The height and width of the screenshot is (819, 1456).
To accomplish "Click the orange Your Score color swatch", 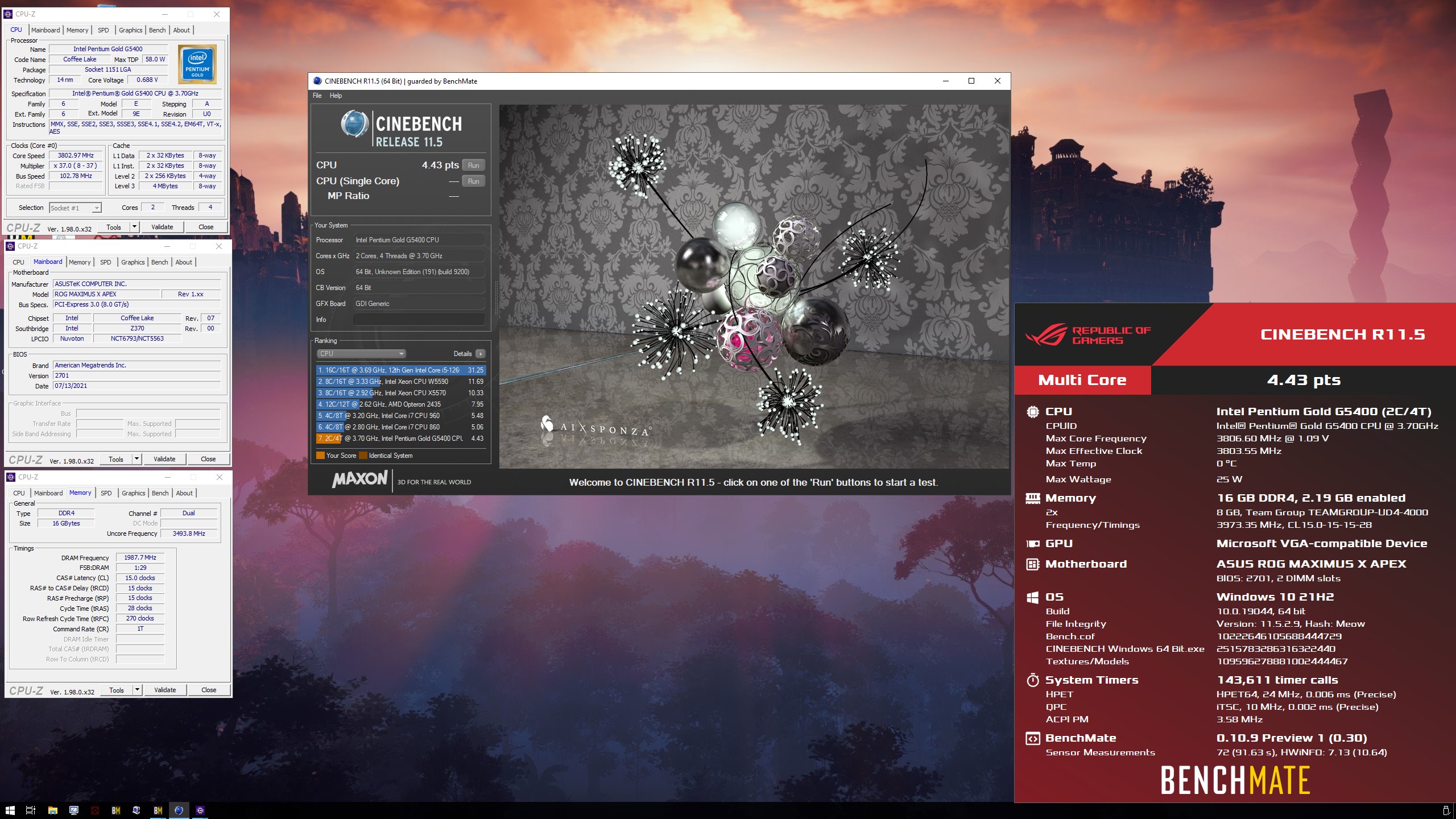I will click(x=320, y=456).
